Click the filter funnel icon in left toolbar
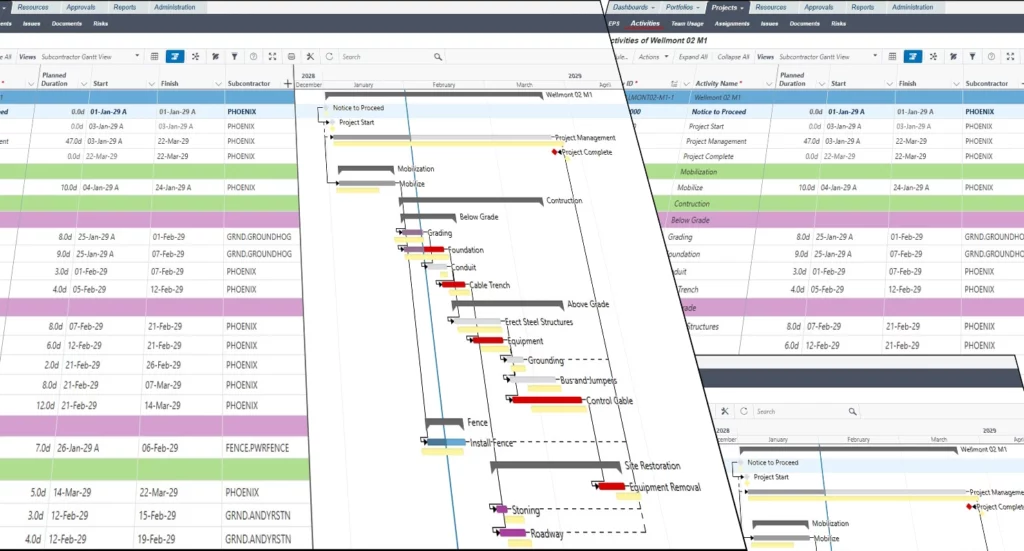1024x551 pixels. 234,57
